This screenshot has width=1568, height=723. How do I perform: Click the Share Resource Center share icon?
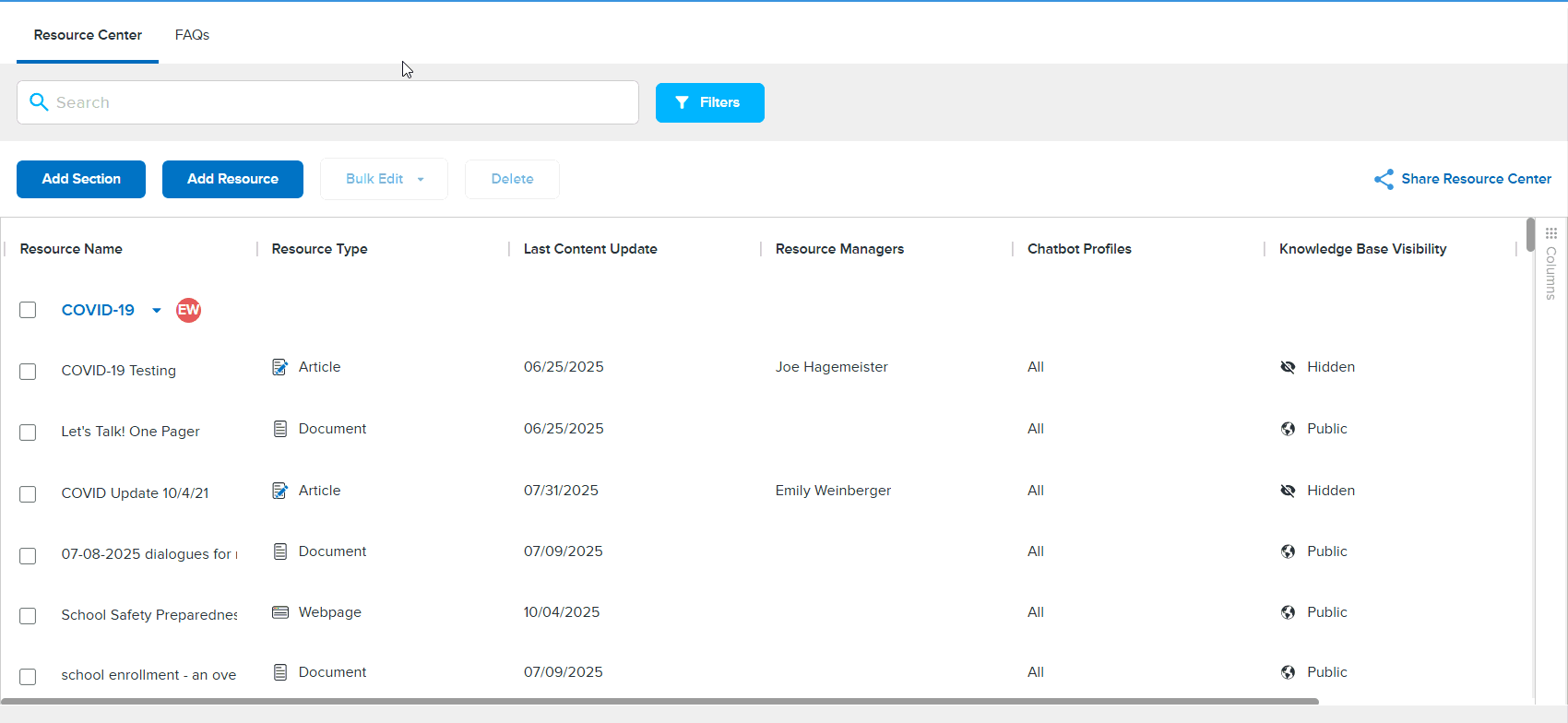coord(1384,179)
